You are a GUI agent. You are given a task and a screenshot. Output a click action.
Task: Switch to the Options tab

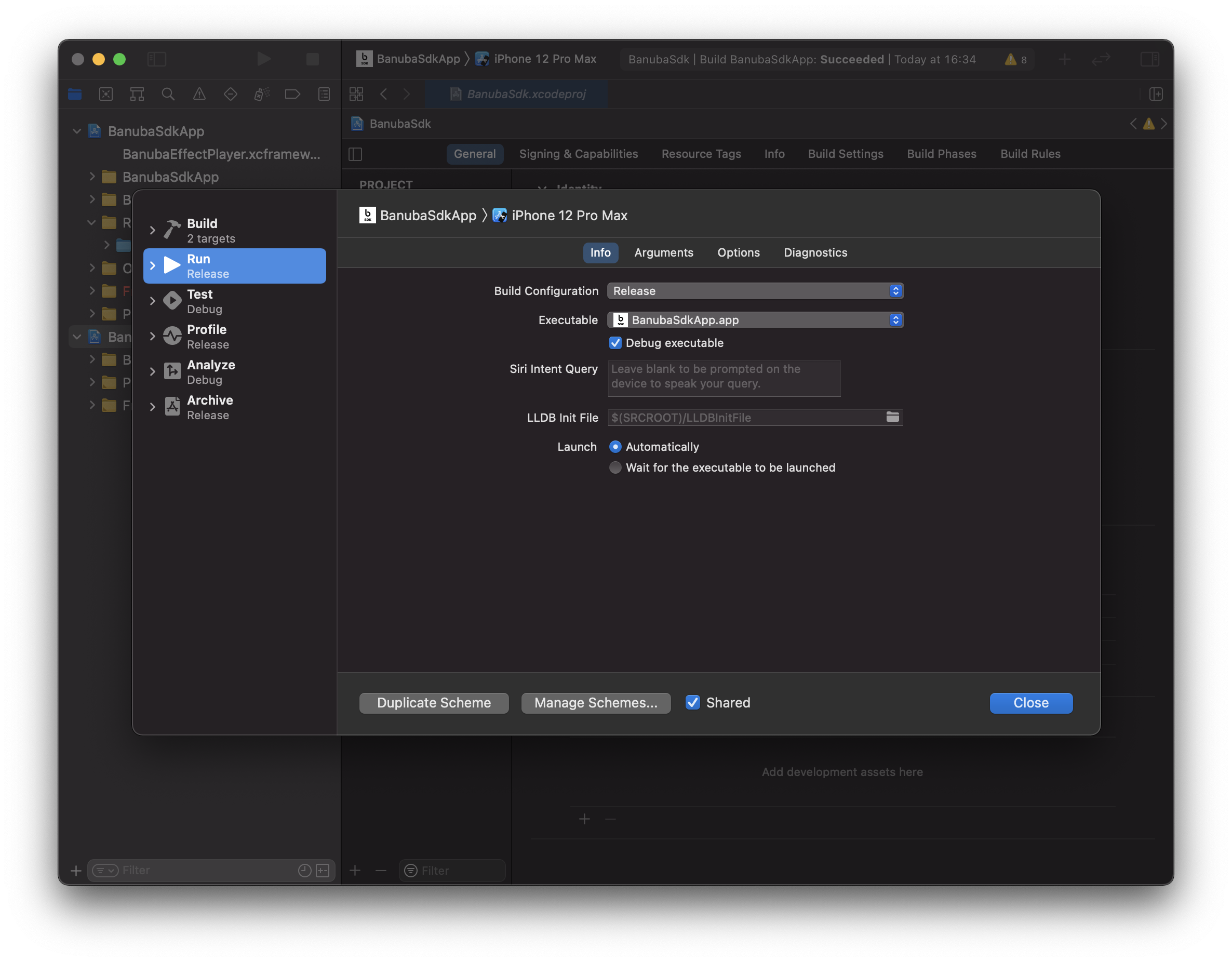click(739, 253)
